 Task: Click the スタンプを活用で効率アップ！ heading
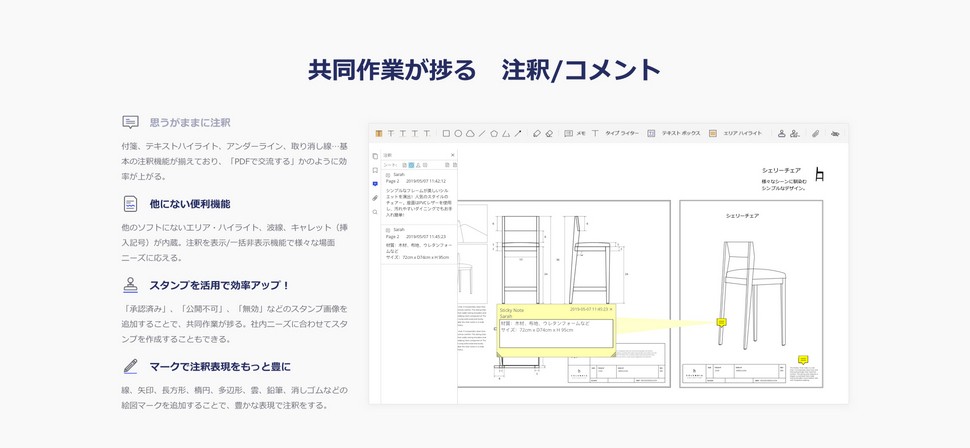point(220,285)
